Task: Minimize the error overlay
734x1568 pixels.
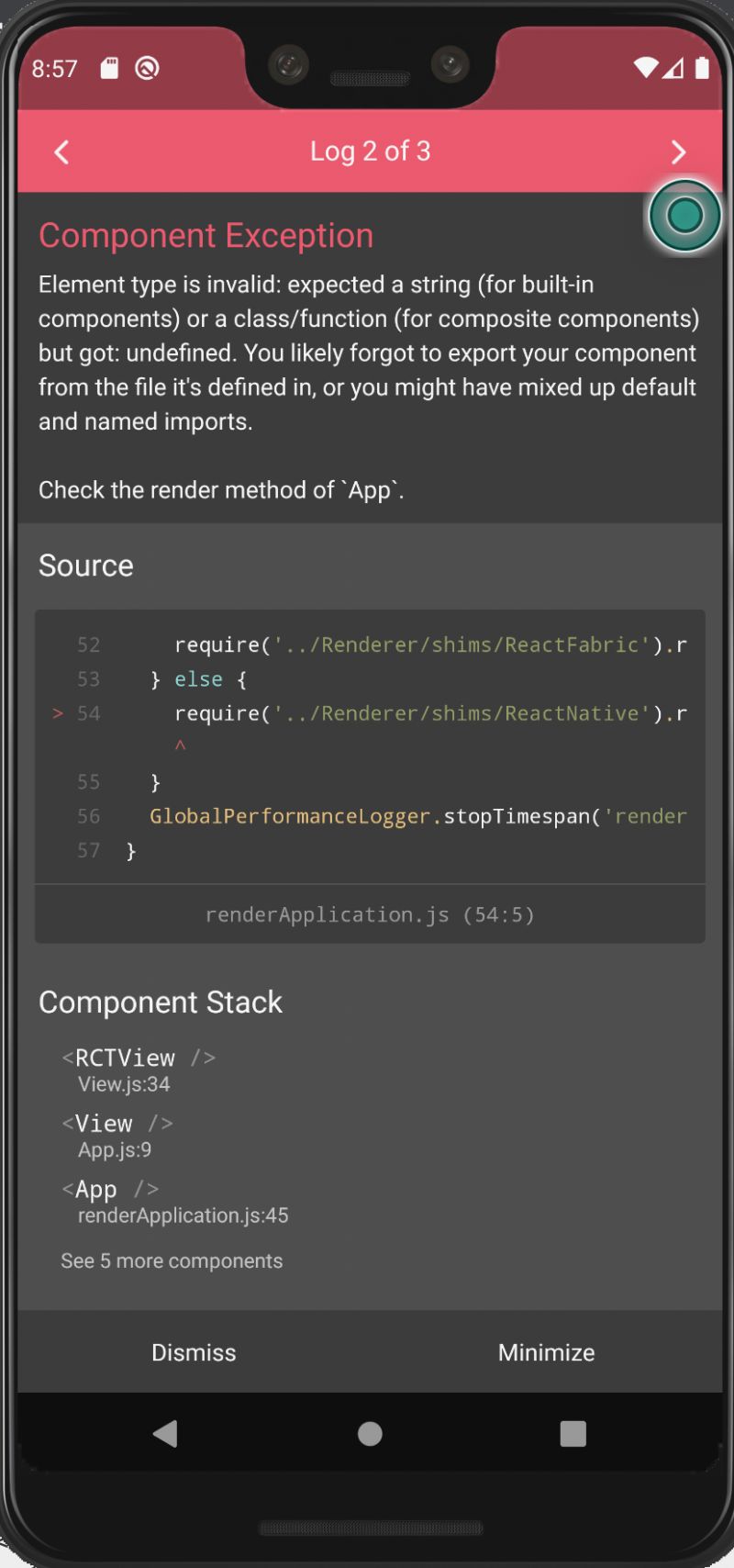Action: [x=546, y=1352]
